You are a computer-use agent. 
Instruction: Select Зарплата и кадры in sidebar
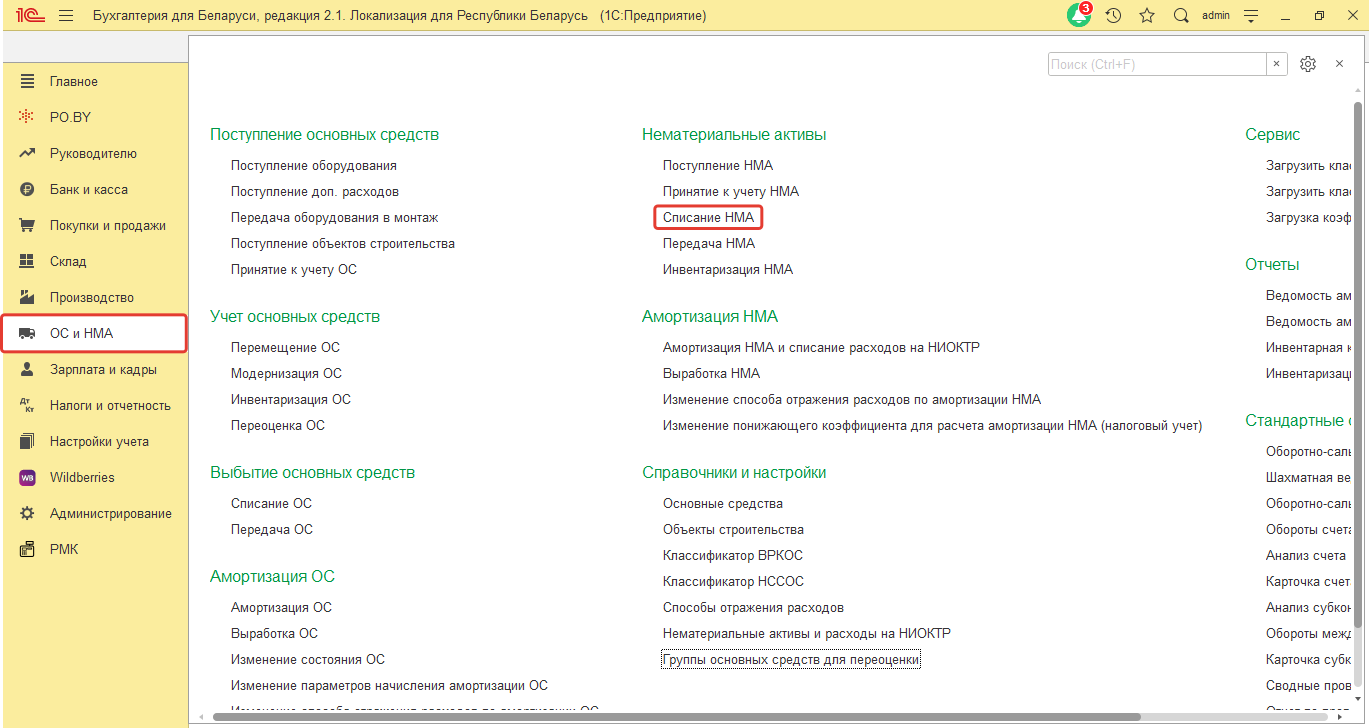[103, 370]
